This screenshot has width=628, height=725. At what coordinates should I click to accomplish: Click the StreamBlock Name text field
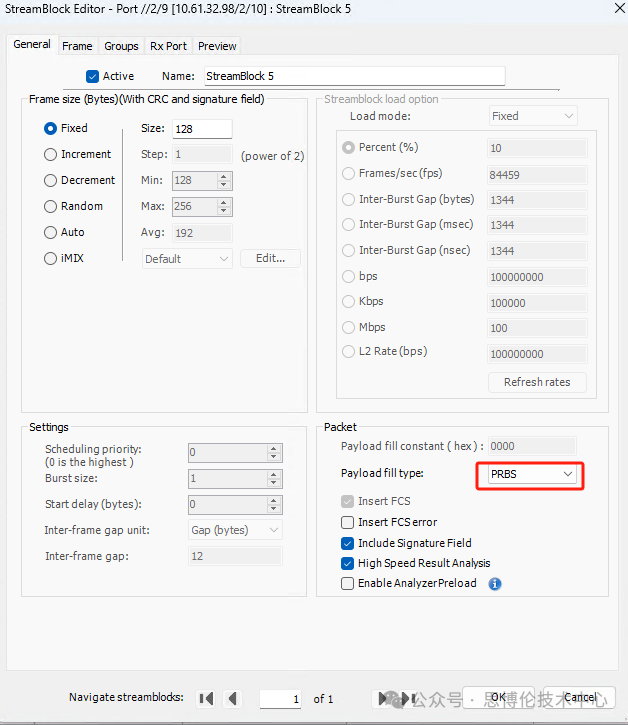point(353,76)
